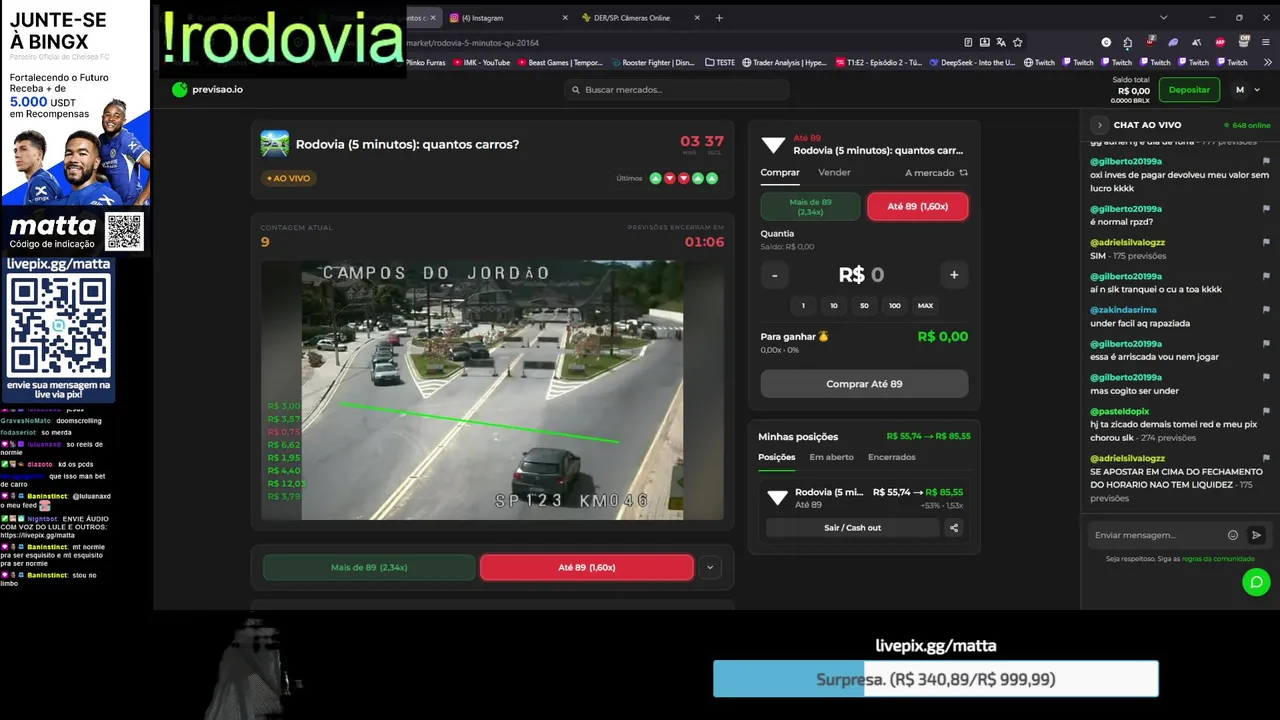Click the highway camera video feed

[492, 390]
